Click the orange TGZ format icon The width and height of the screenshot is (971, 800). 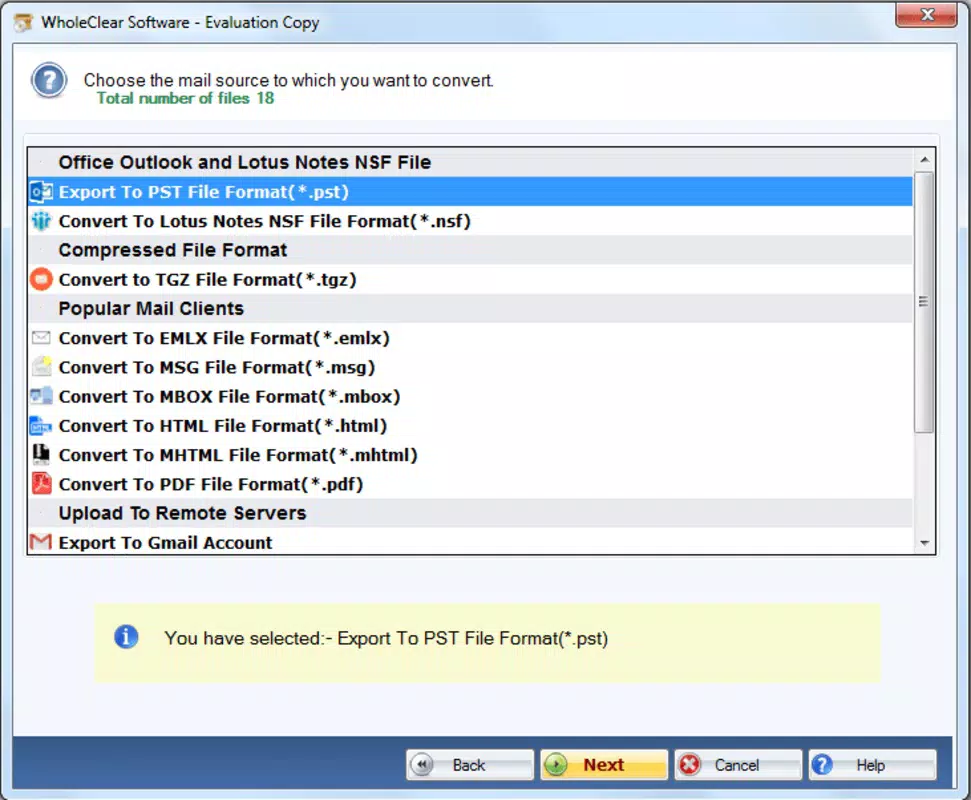click(41, 279)
